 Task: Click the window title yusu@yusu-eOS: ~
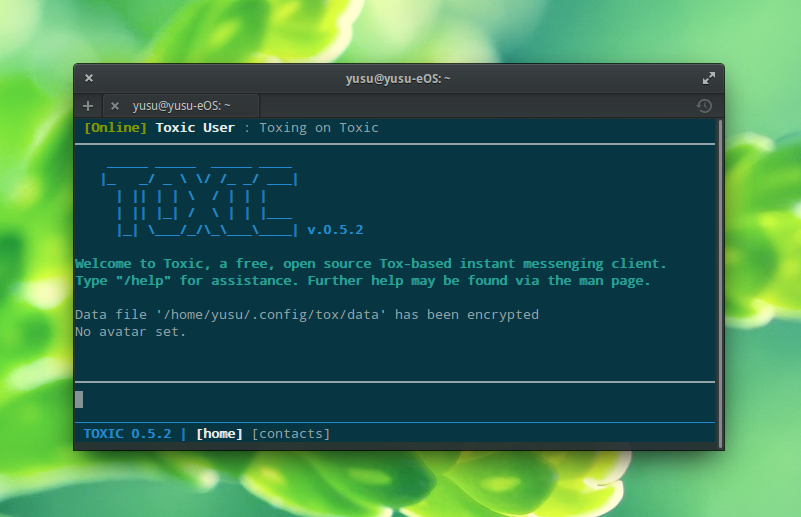coord(398,79)
